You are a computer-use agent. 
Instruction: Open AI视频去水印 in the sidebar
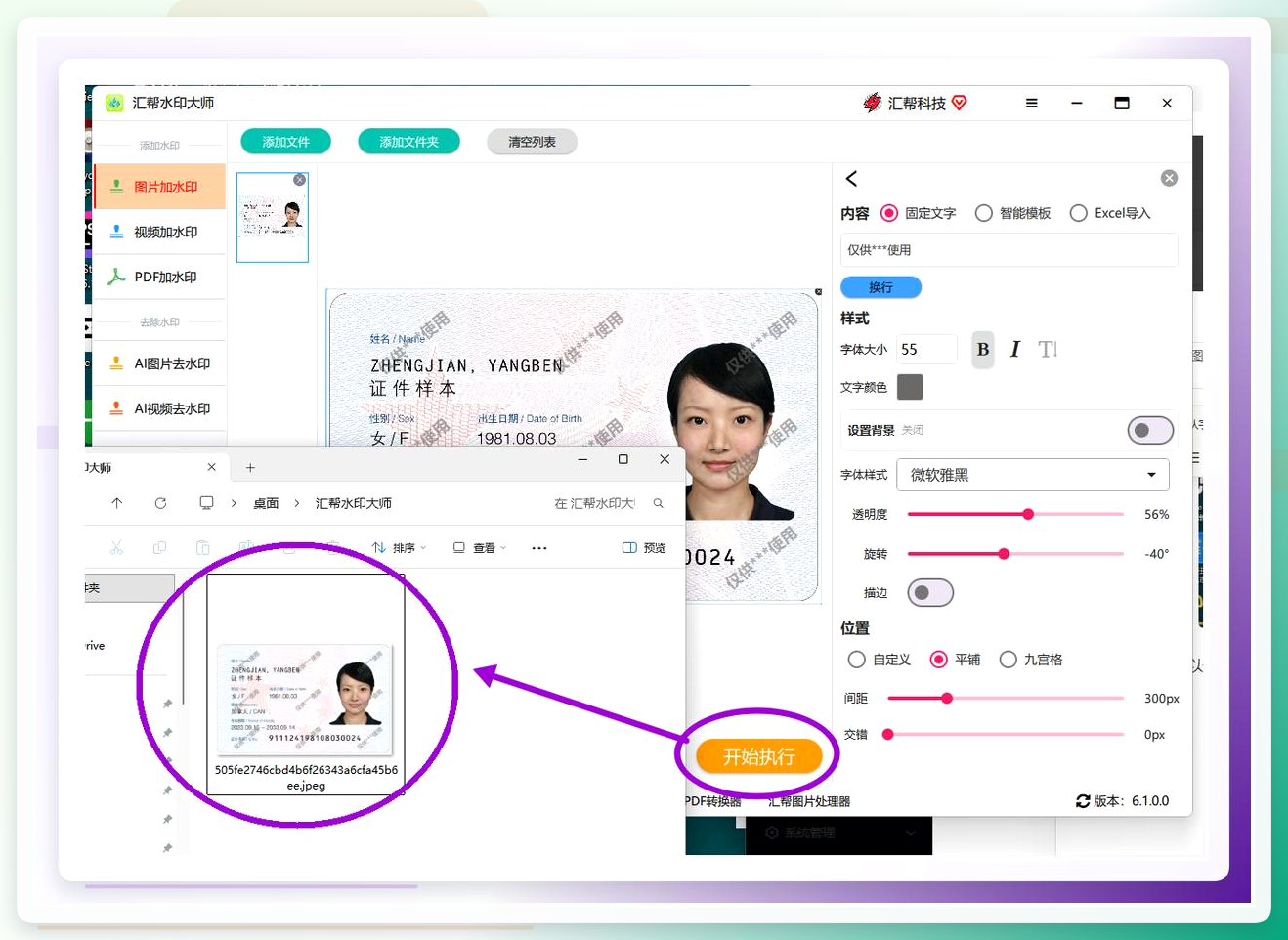click(x=159, y=408)
